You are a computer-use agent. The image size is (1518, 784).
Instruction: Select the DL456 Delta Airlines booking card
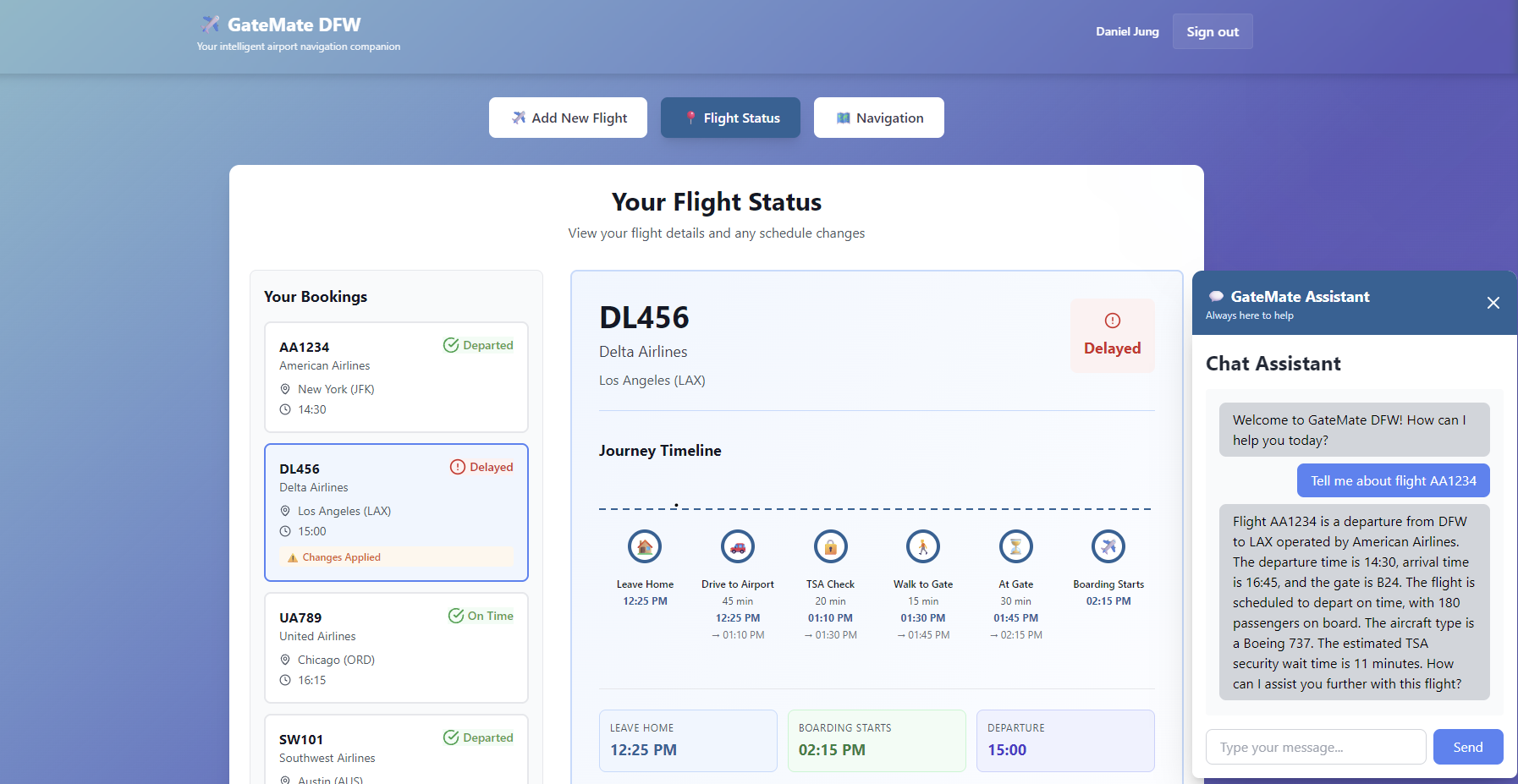pos(396,513)
